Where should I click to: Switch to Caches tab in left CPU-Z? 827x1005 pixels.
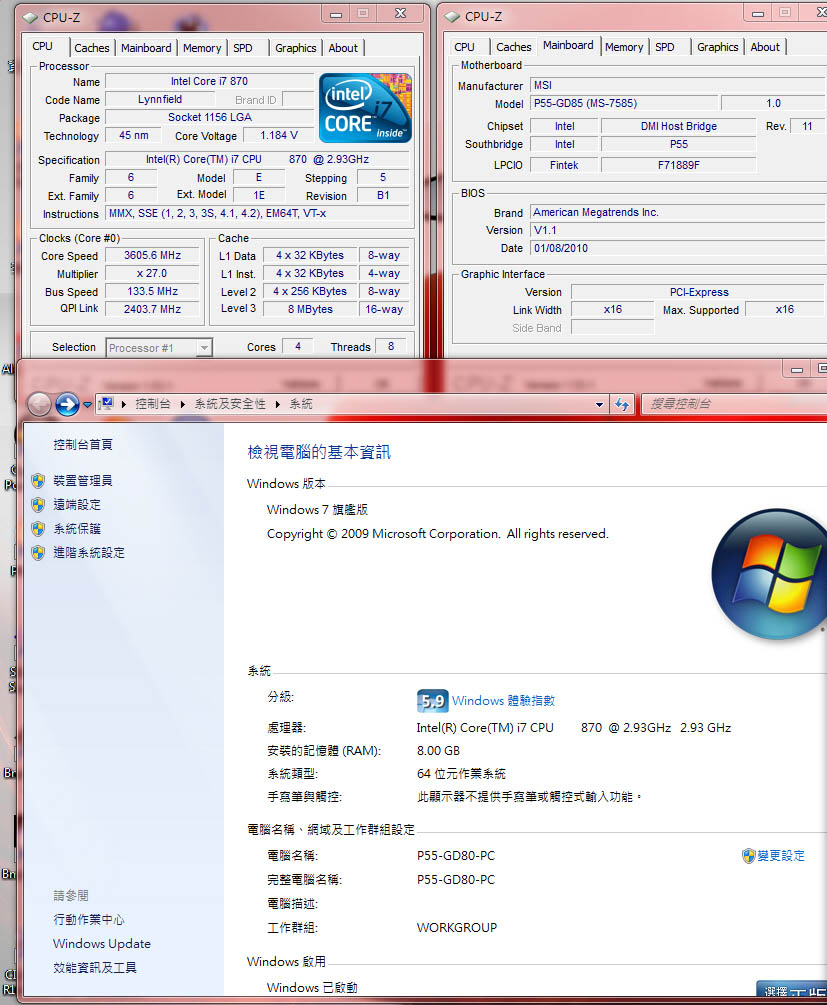click(x=92, y=48)
